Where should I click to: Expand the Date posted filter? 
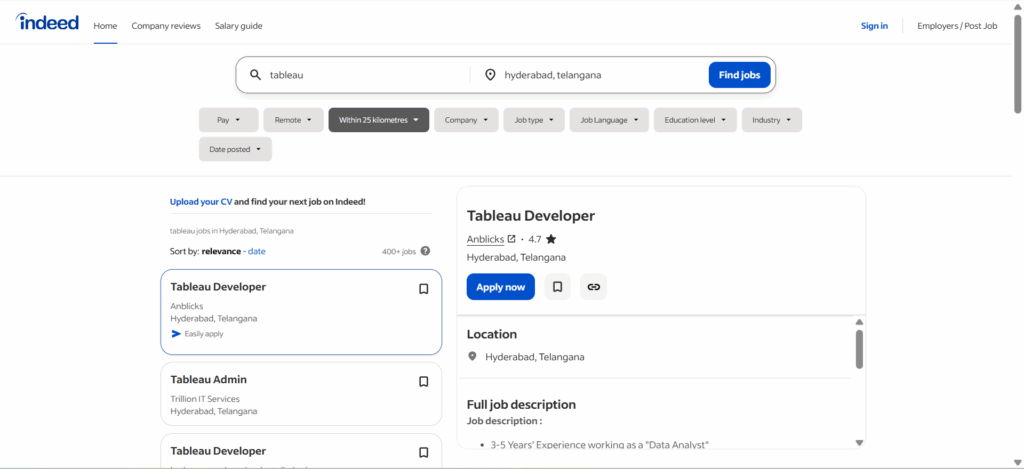pos(235,150)
